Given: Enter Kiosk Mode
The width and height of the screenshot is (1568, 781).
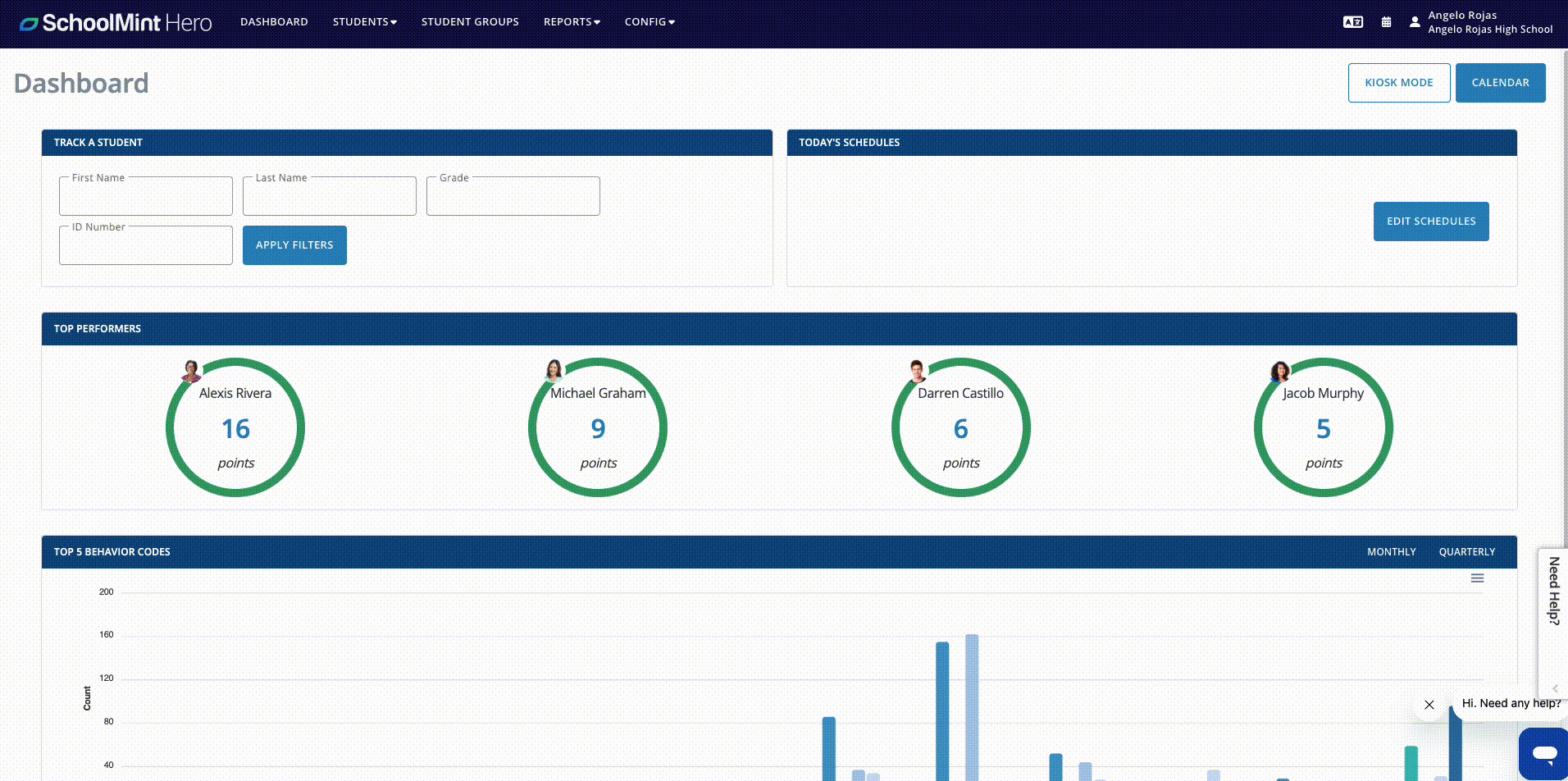Looking at the screenshot, I should point(1398,83).
